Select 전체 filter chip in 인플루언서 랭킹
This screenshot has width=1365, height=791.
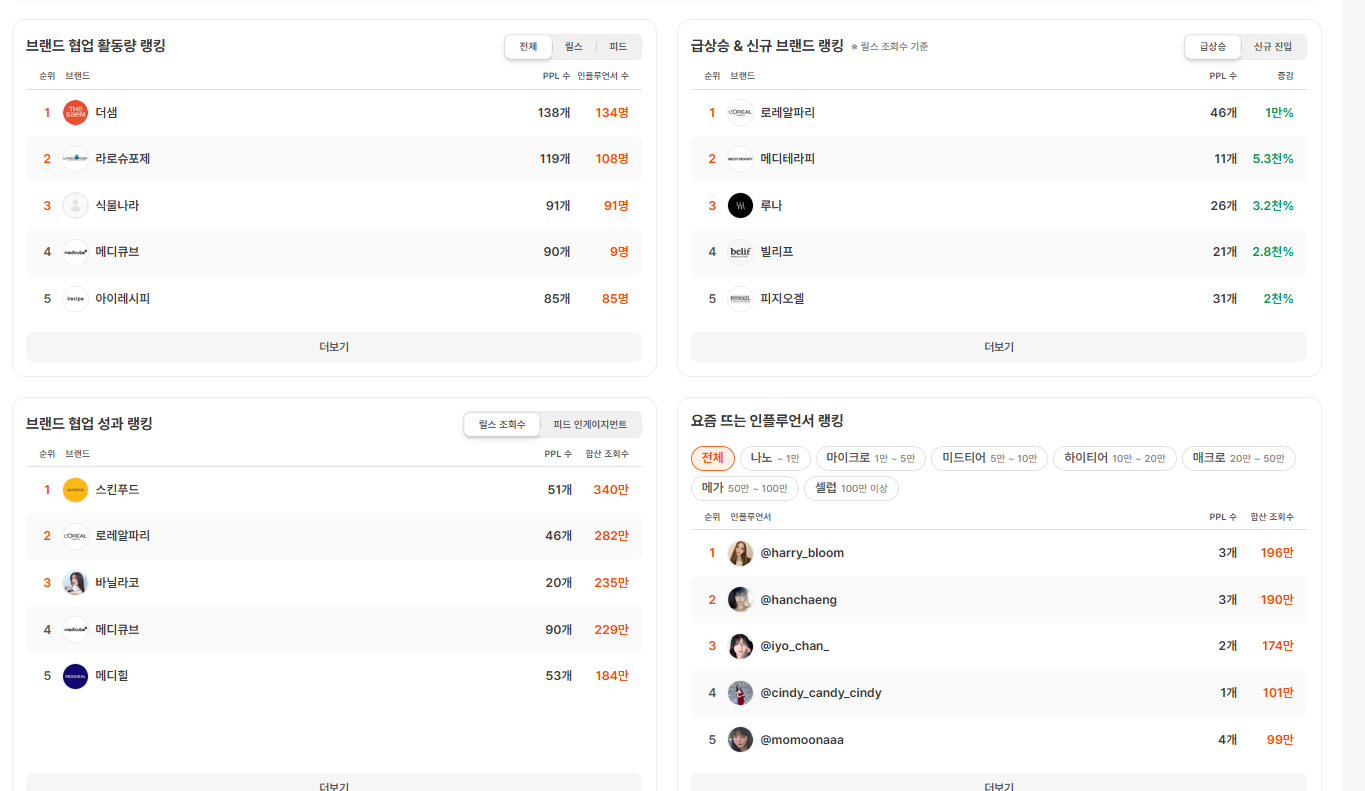click(x=713, y=458)
